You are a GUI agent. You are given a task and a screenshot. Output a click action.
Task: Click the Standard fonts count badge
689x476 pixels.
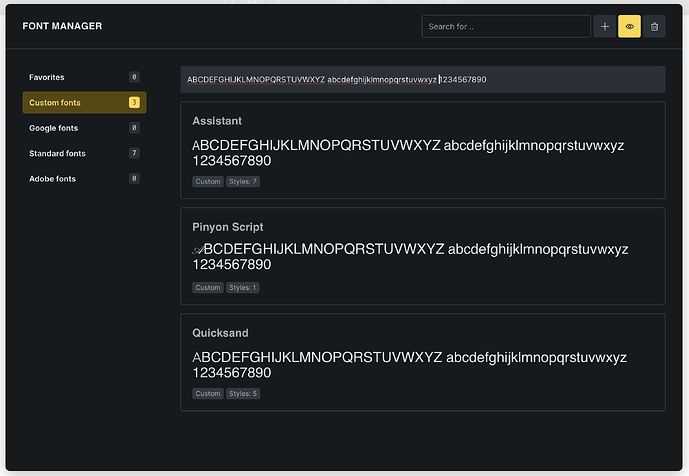click(x=134, y=153)
